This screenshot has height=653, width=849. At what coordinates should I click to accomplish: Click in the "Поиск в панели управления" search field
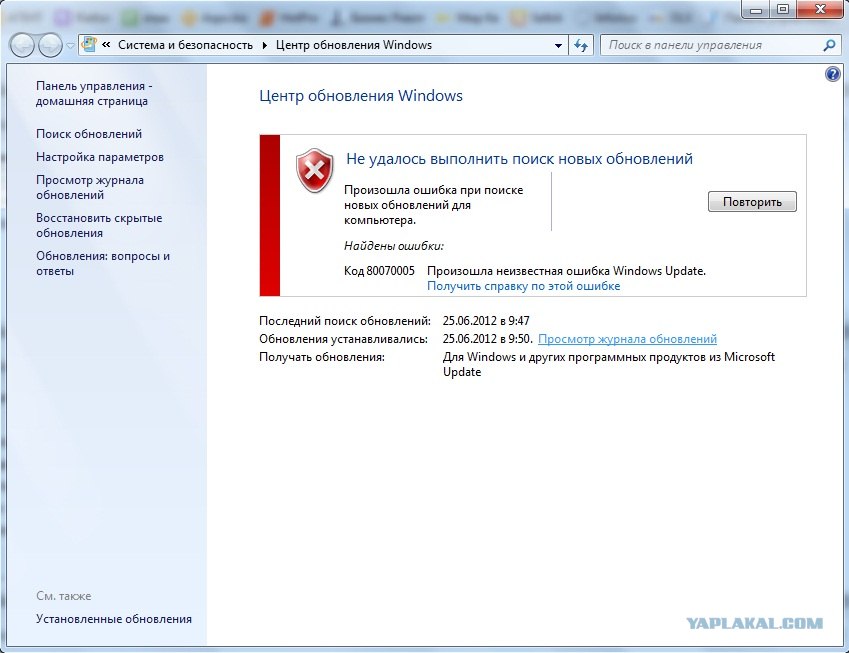[711, 45]
